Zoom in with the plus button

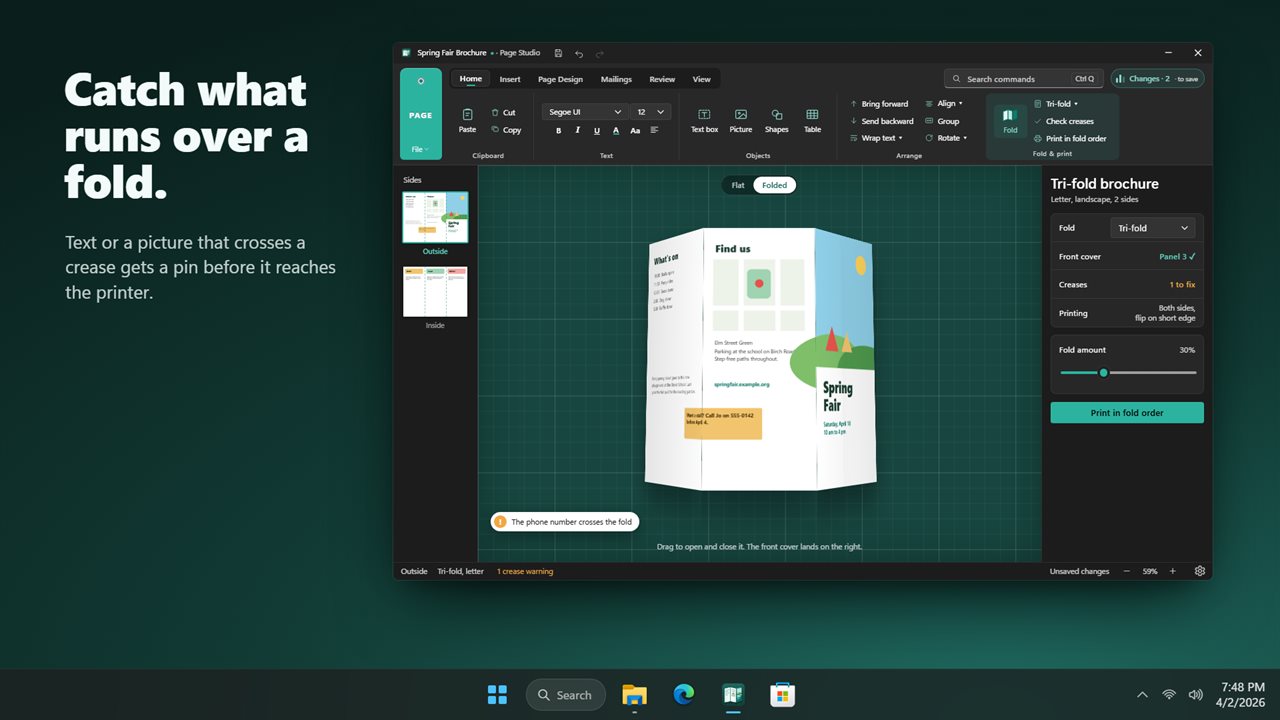[x=1173, y=571]
